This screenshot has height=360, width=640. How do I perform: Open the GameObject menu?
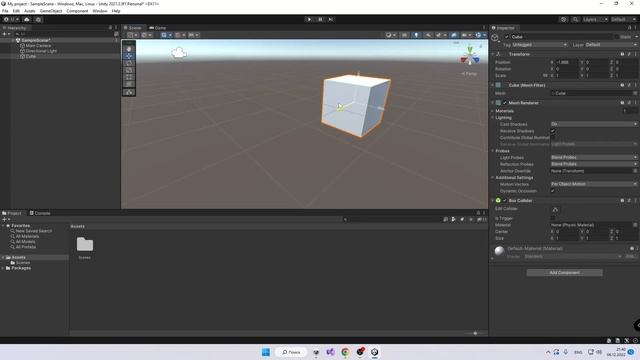coord(51,11)
